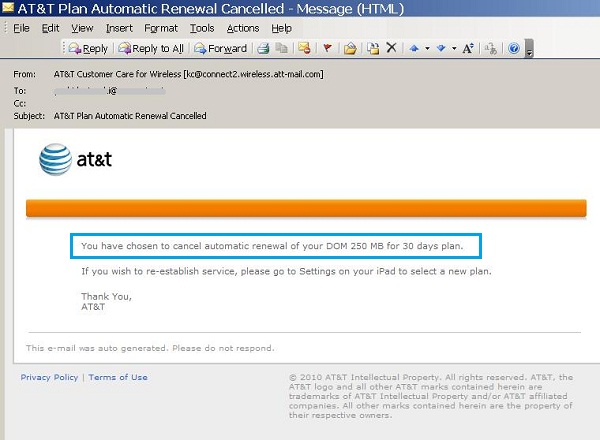Viewport: 600px width, 440px height.
Task: Click the 'This e-mail was auto generated' text
Action: [150, 348]
